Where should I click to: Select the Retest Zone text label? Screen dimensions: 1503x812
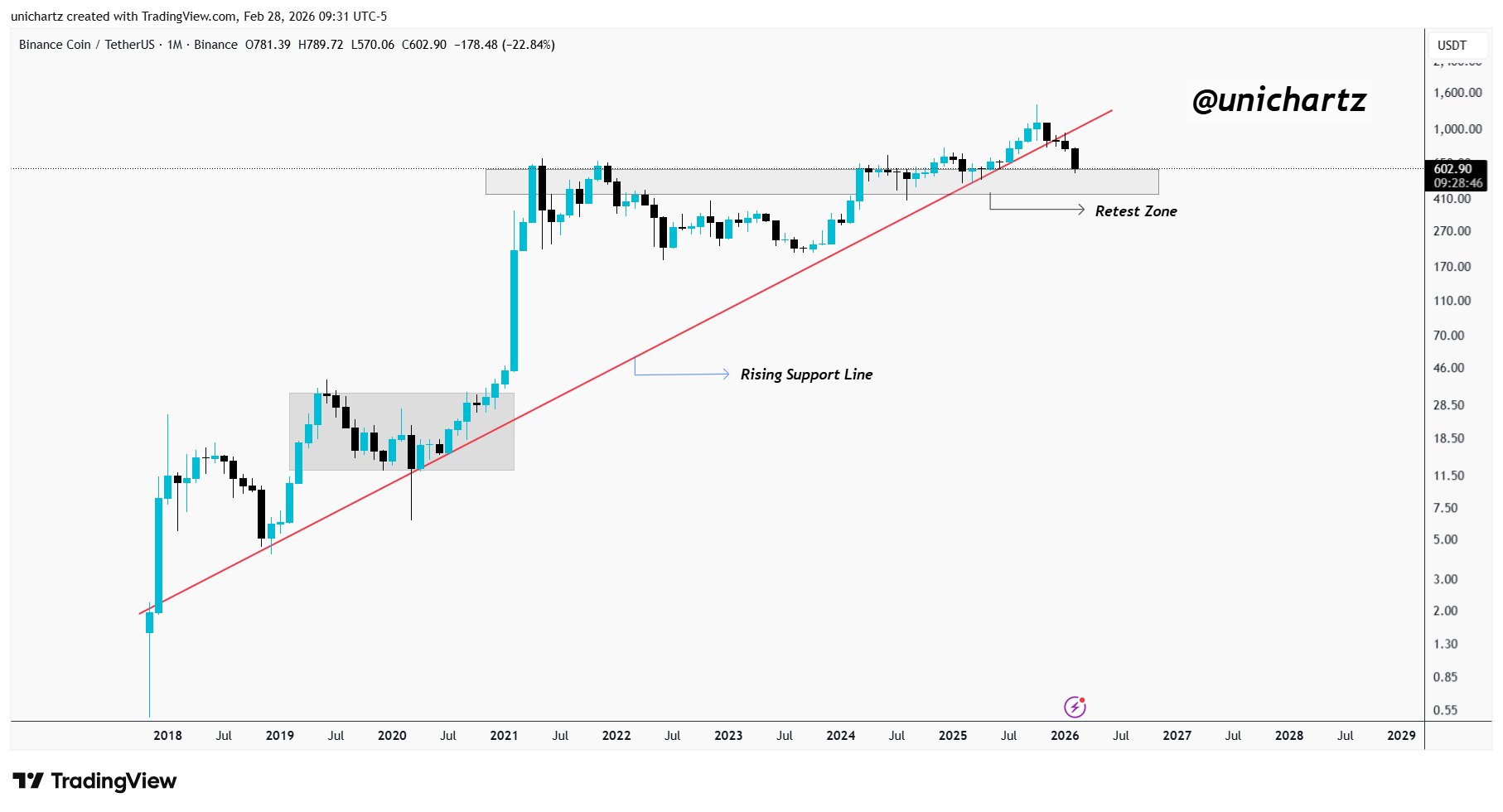[x=1136, y=211]
